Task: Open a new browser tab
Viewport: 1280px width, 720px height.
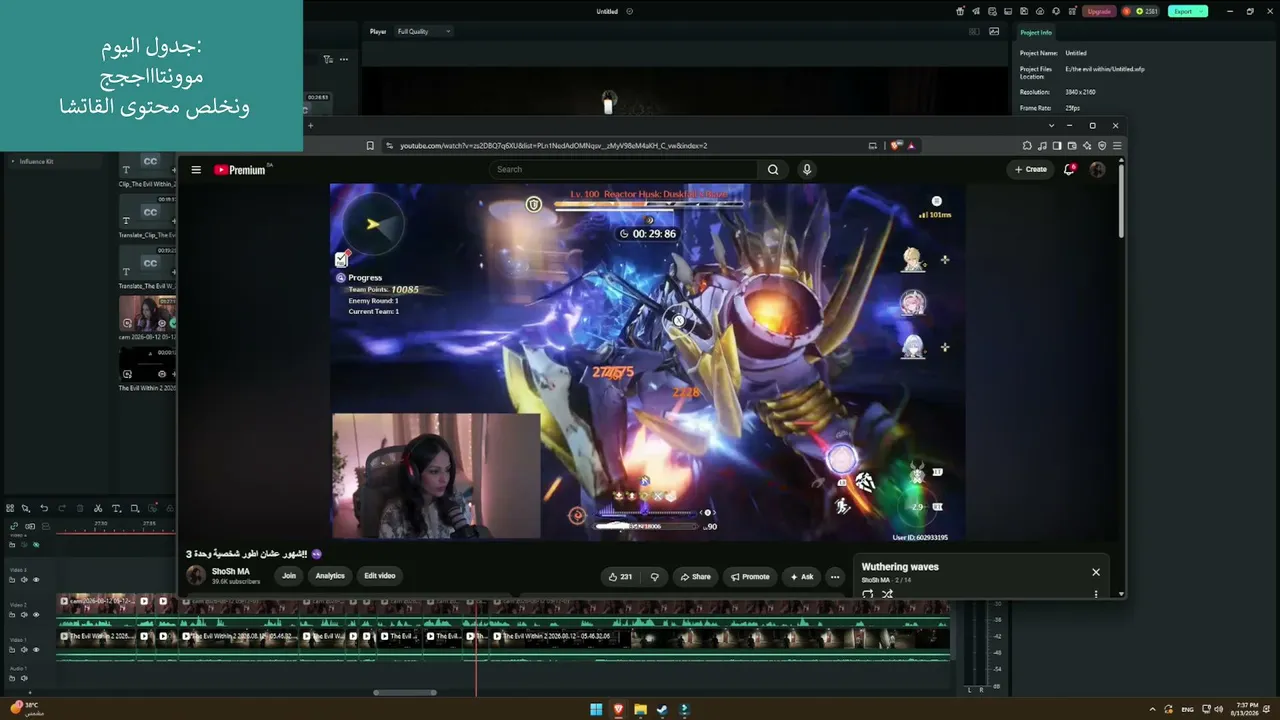Action: (x=310, y=125)
